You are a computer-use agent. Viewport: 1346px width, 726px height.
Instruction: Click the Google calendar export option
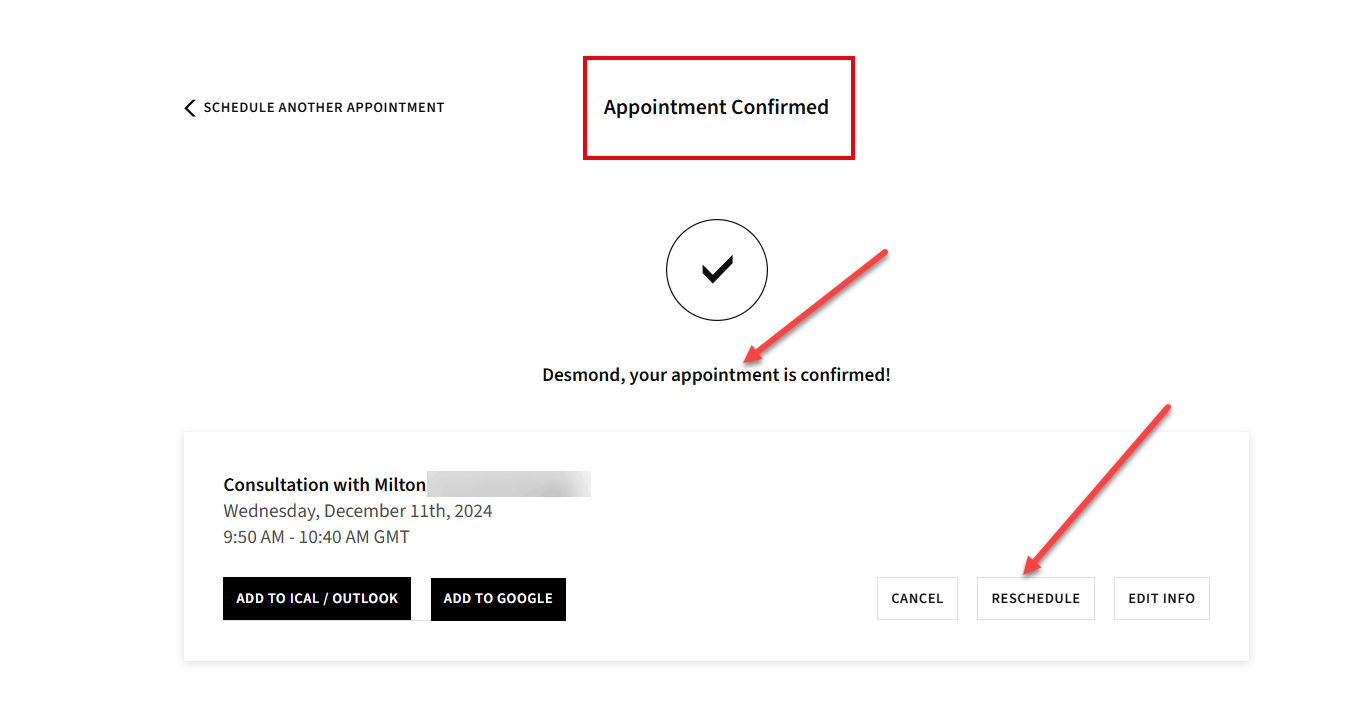pos(498,599)
